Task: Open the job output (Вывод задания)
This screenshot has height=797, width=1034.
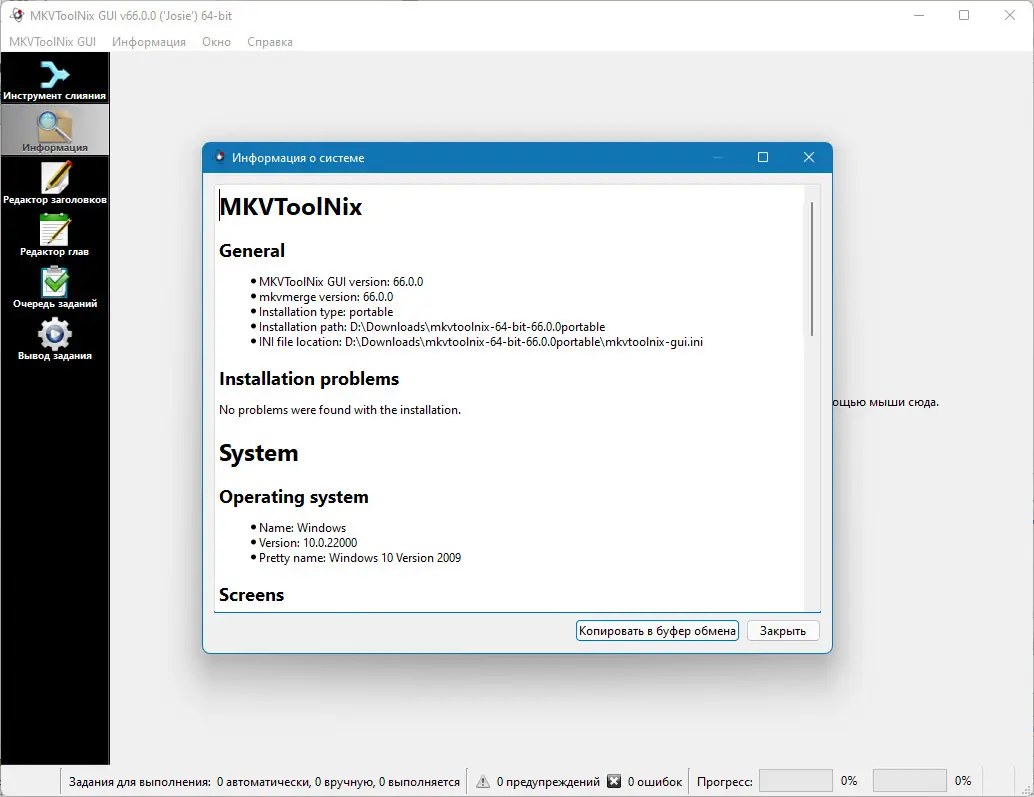Action: (55, 339)
